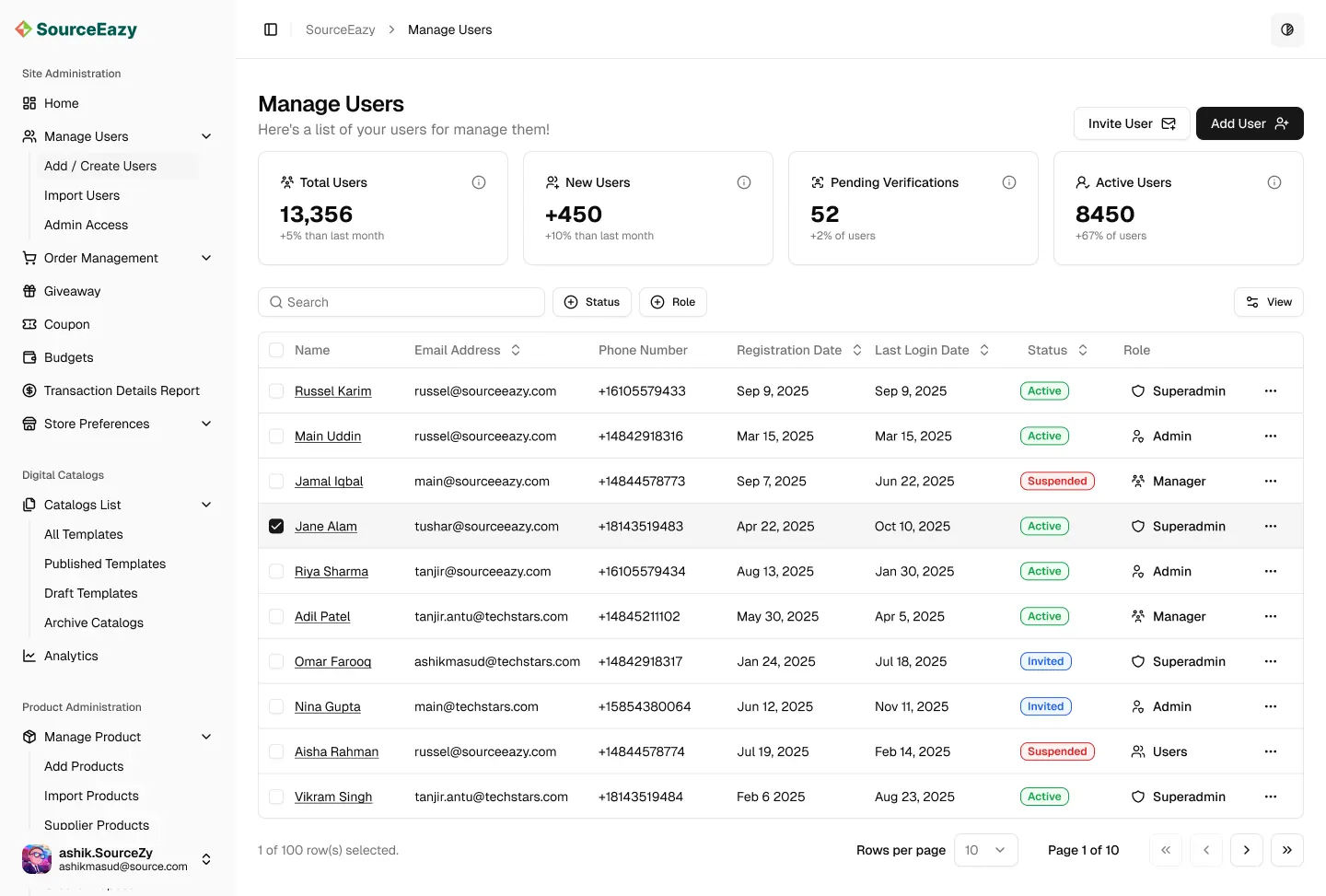Sort by Status column icon
Screen dimensions: 1326x896
coord(1083,350)
